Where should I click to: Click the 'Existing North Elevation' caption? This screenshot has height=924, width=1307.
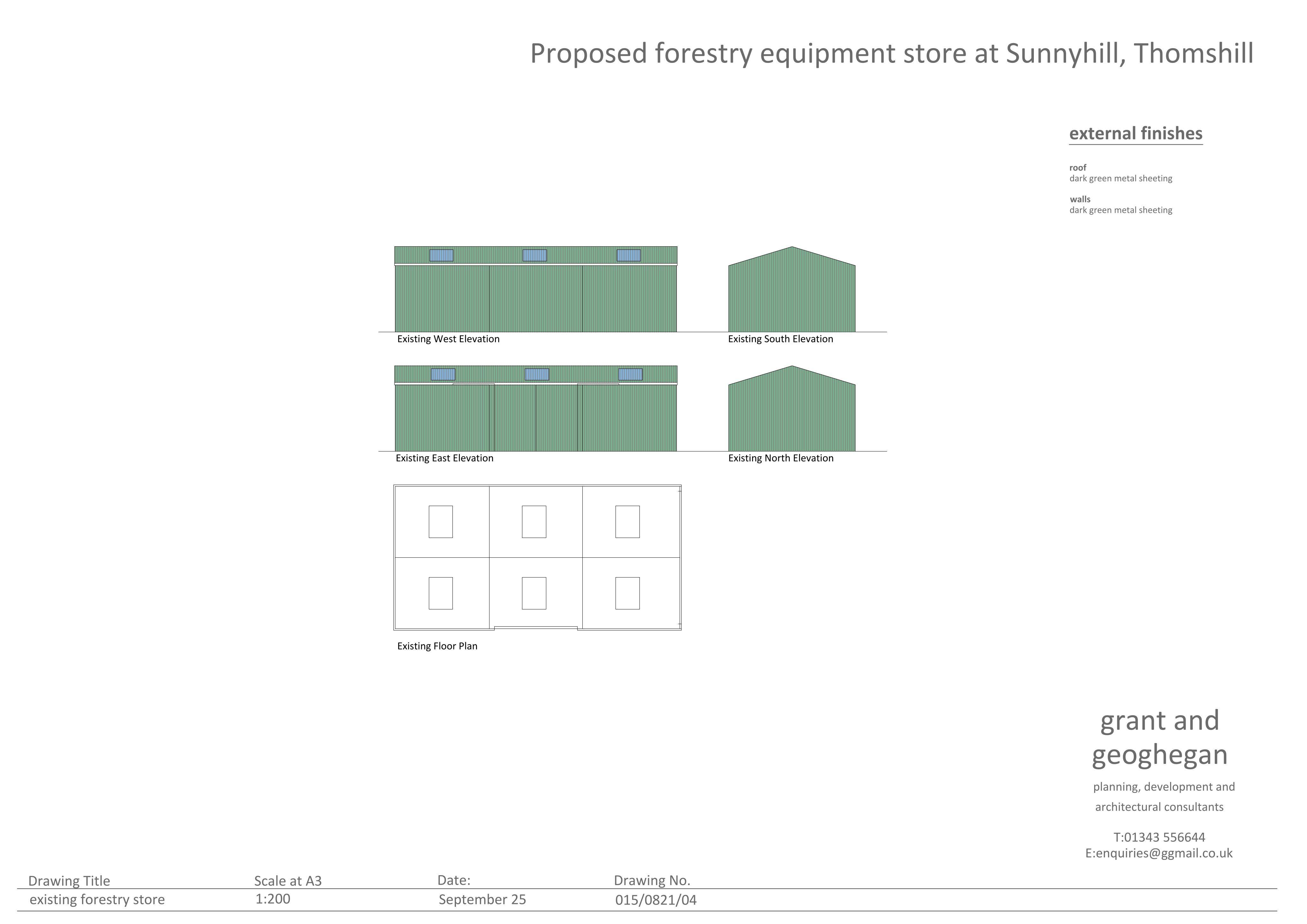pos(780,458)
